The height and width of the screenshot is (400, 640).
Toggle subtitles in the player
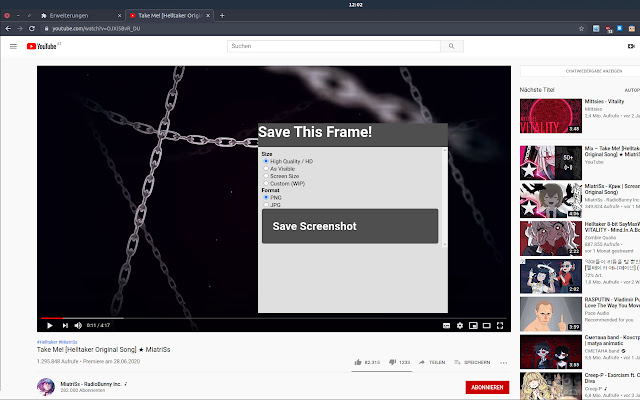pyautogui.click(x=447, y=325)
